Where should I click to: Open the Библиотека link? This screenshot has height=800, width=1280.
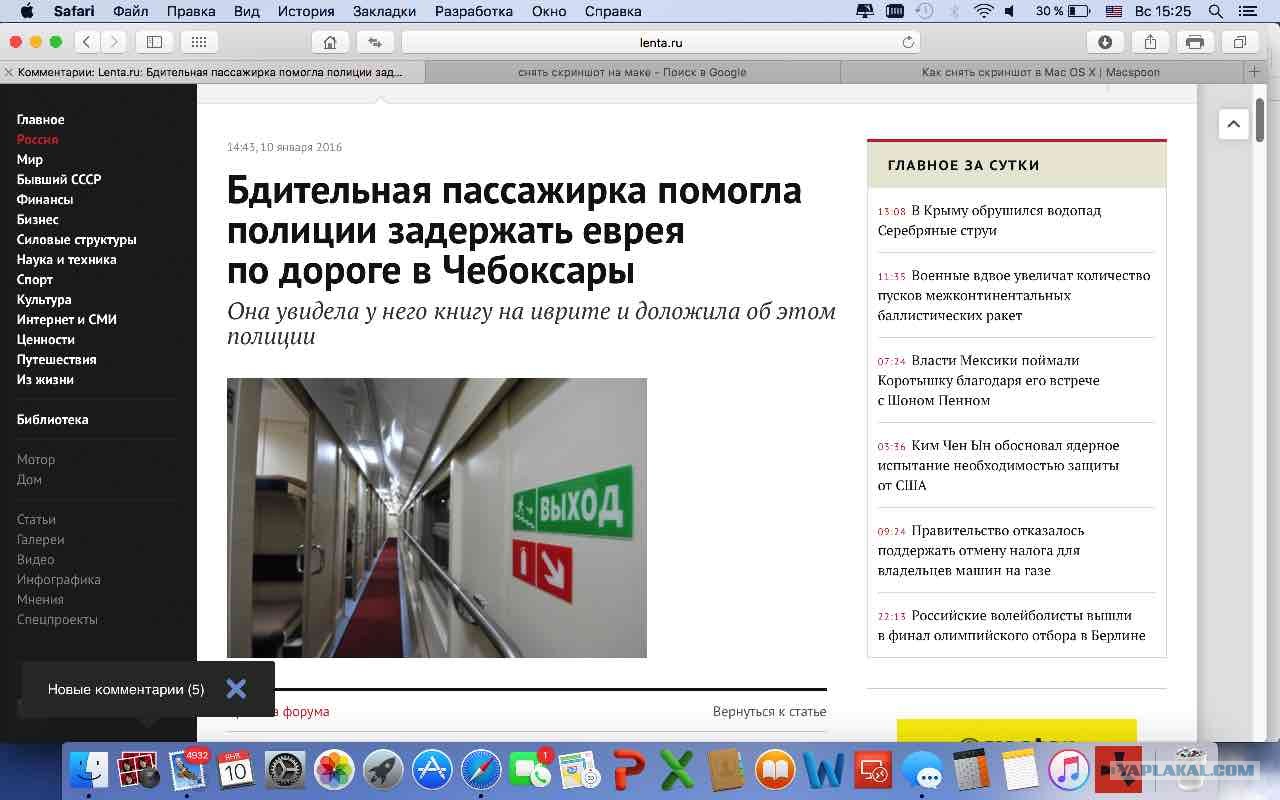(x=52, y=419)
